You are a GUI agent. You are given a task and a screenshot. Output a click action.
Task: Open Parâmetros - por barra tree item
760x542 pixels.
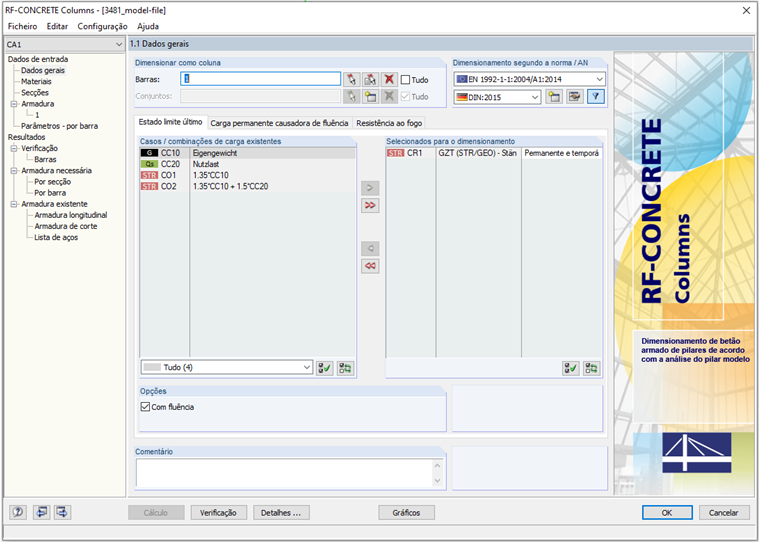click(59, 126)
